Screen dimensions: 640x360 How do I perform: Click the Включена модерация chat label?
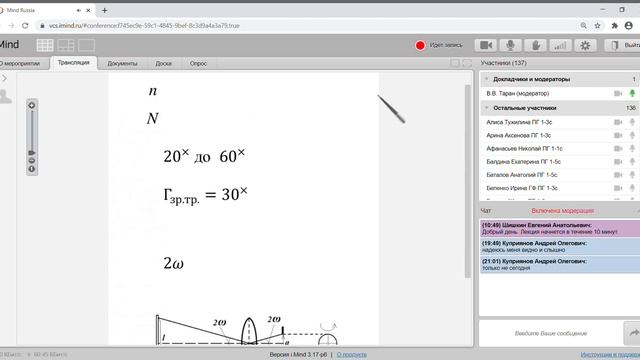click(x=562, y=211)
